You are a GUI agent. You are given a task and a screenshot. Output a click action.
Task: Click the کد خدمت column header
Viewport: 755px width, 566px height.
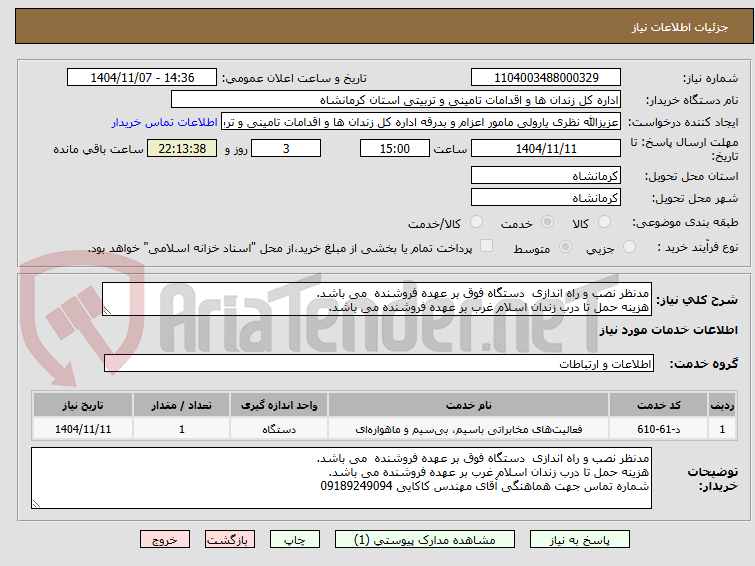(x=658, y=405)
